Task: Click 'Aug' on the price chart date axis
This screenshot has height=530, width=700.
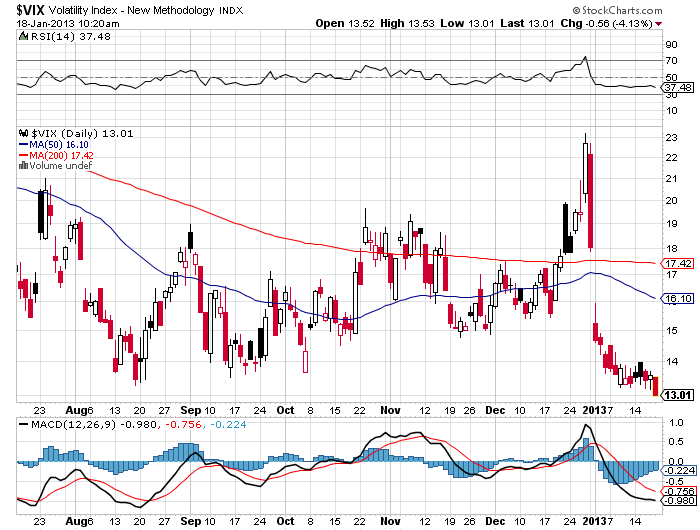Action: pos(74,410)
